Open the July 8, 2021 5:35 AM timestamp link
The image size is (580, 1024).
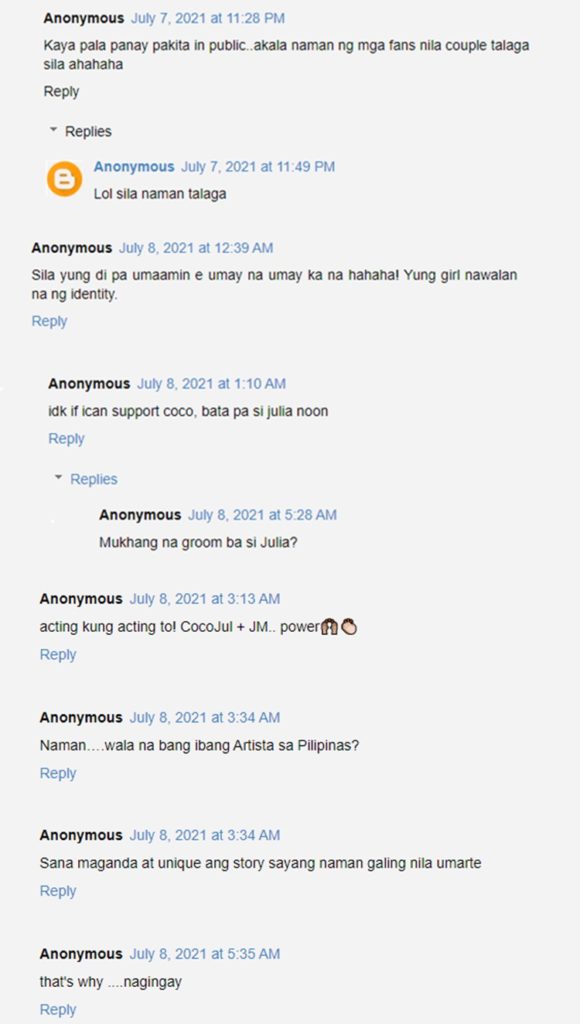click(x=204, y=953)
